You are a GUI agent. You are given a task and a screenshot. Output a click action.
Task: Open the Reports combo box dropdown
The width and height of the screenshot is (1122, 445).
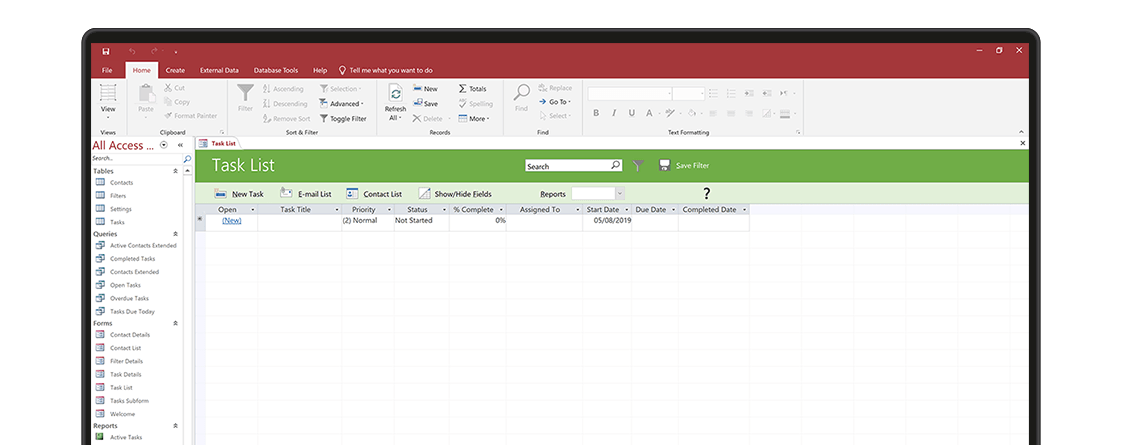tap(620, 193)
